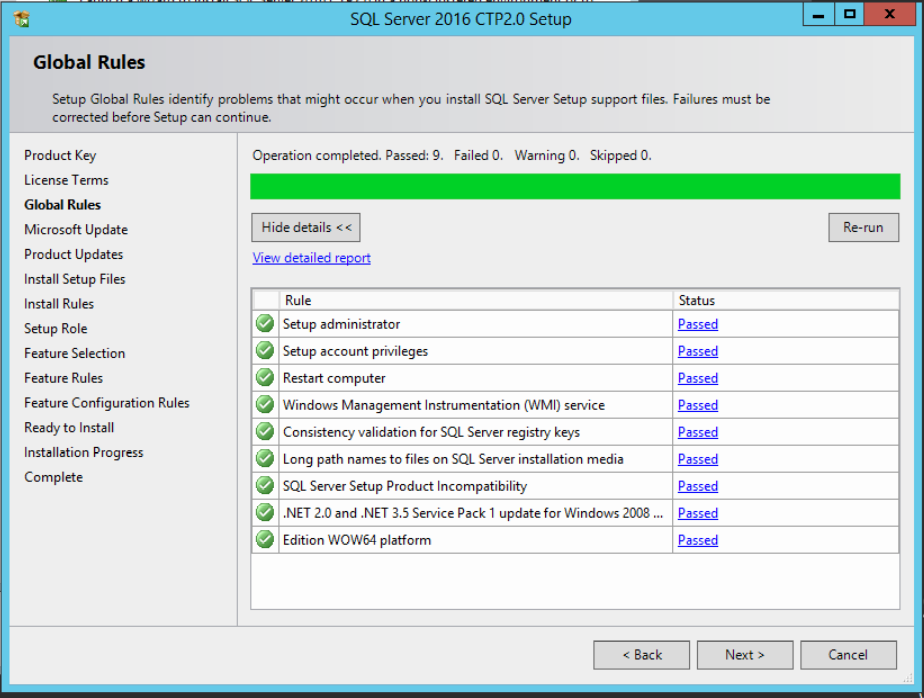Select the Product Key step
This screenshot has width=924, height=698.
tap(60, 156)
